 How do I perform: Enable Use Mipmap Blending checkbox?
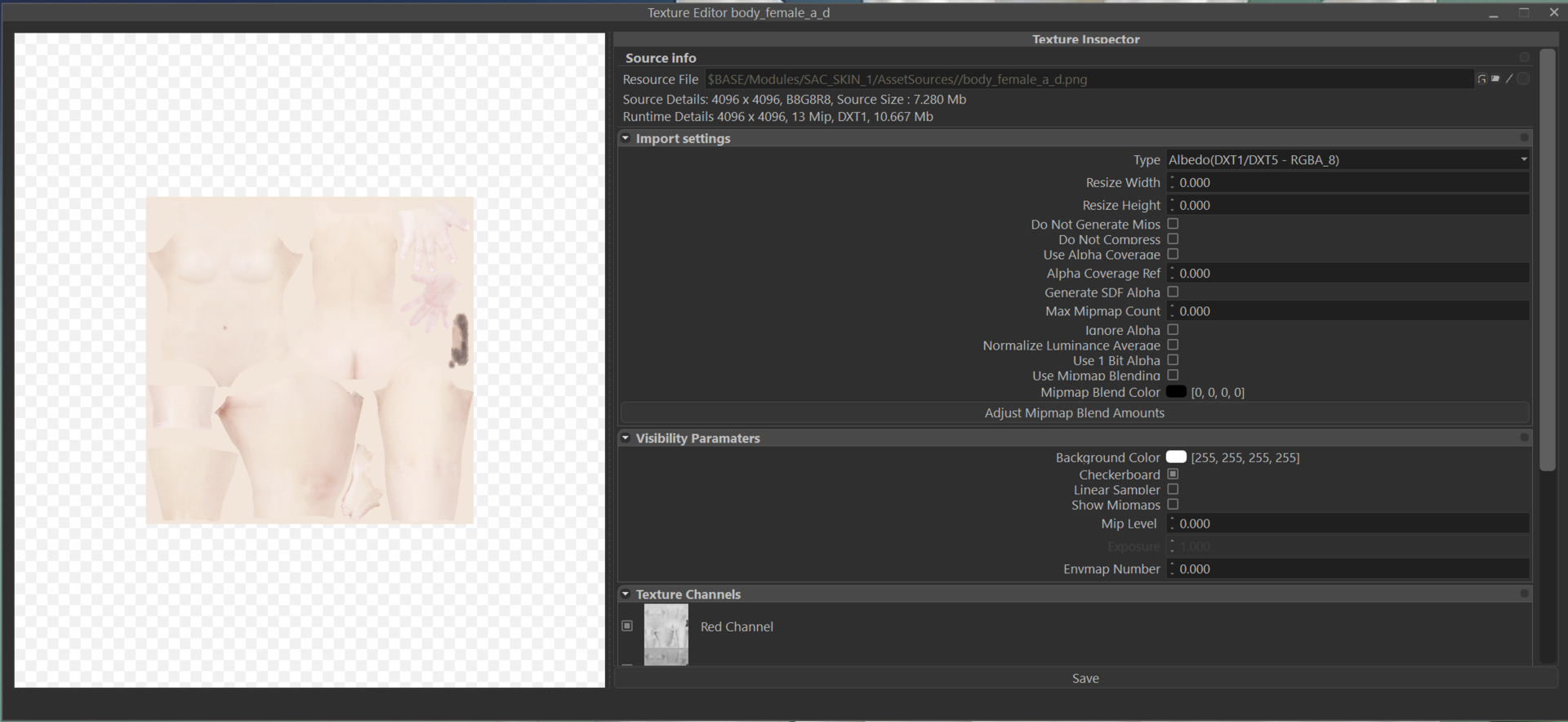[1173, 375]
